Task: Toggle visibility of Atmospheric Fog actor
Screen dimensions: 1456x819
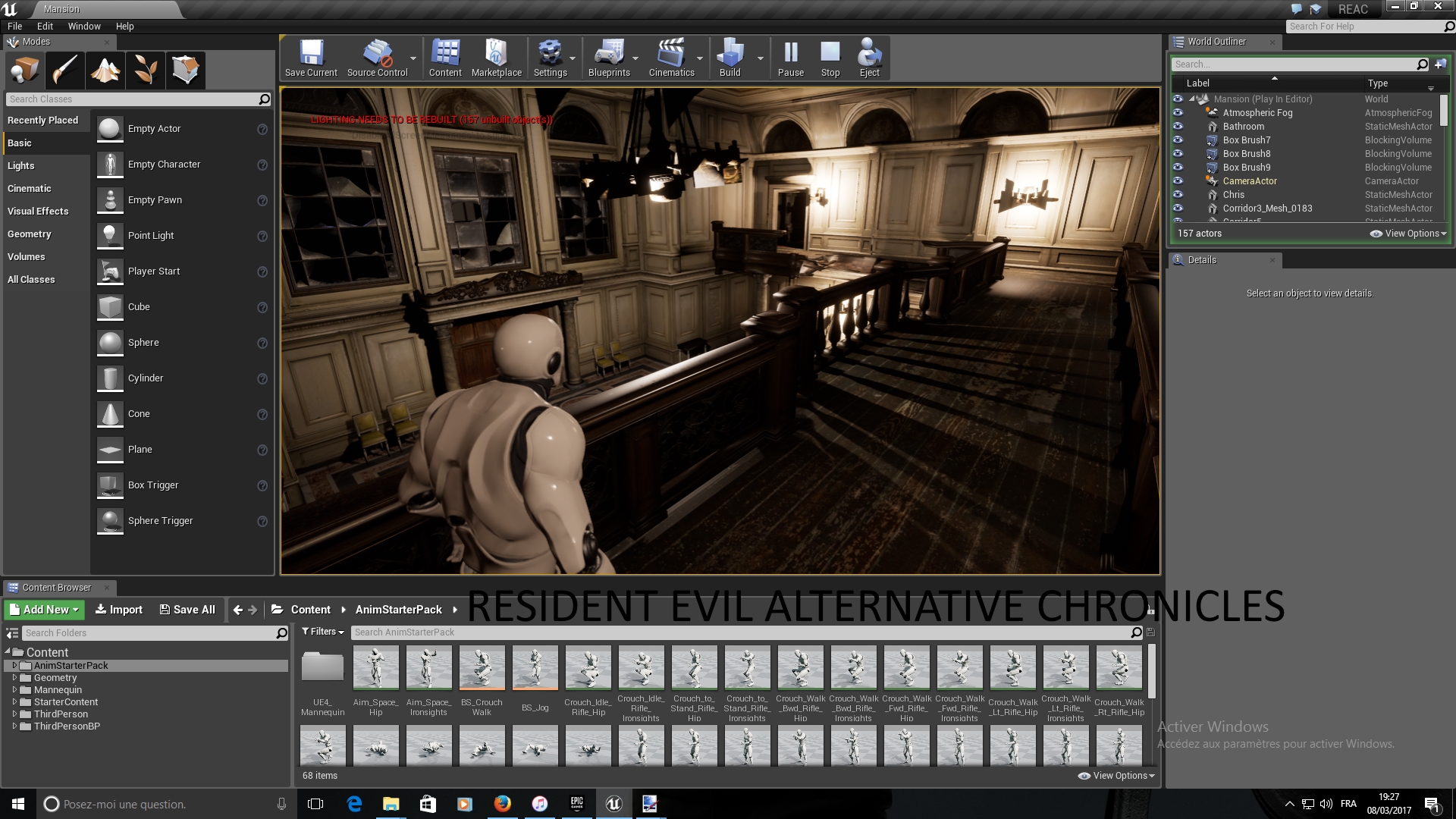Action: point(1178,112)
